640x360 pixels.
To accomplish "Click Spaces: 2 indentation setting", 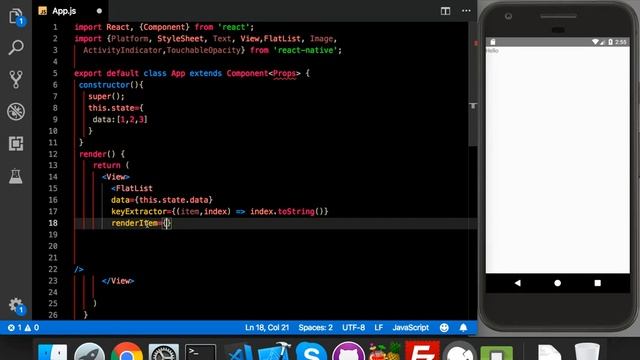I will (x=315, y=327).
